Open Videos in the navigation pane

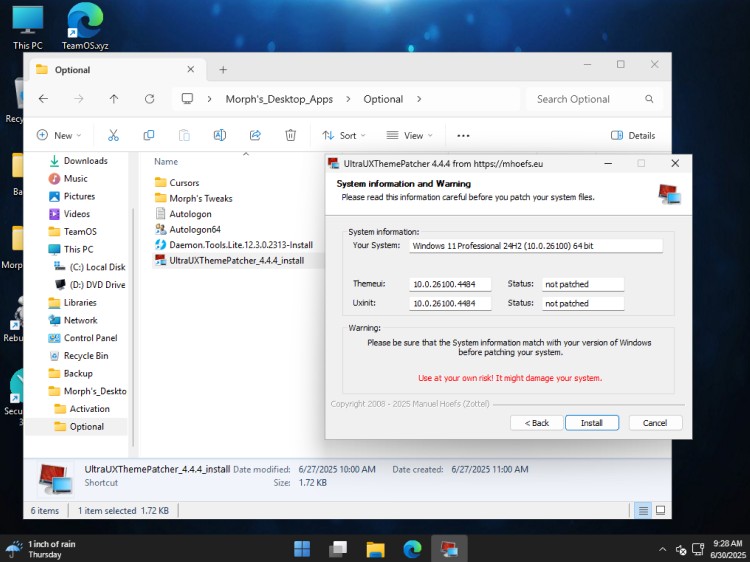[69, 214]
